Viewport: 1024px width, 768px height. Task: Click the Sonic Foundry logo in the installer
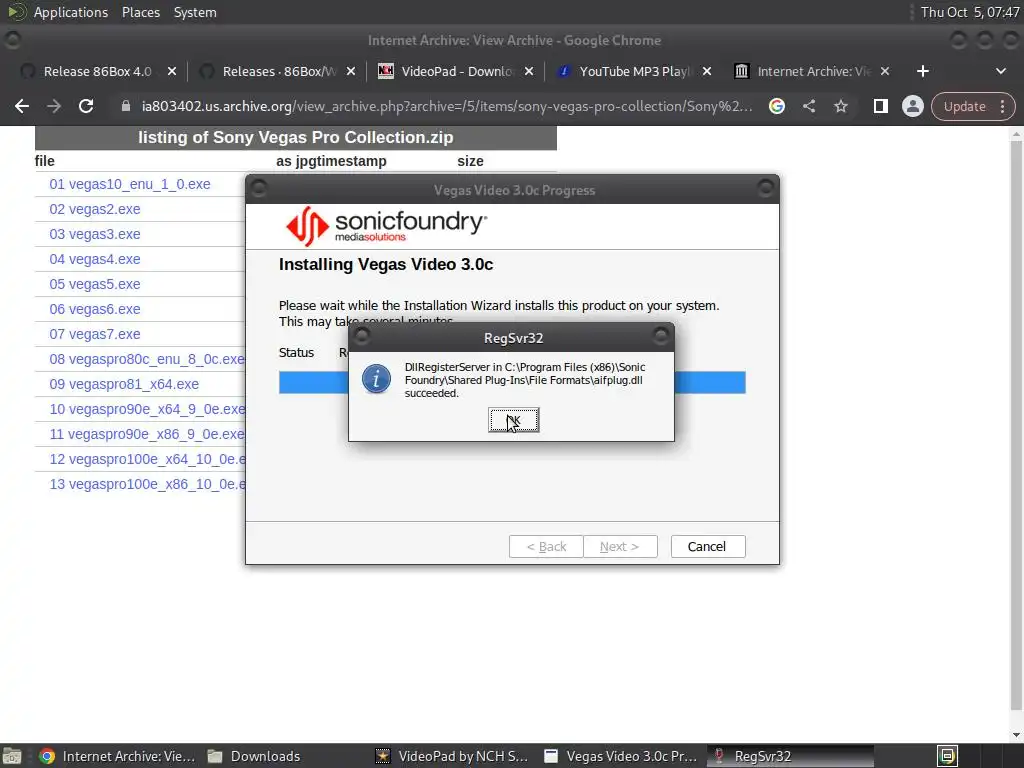386,226
